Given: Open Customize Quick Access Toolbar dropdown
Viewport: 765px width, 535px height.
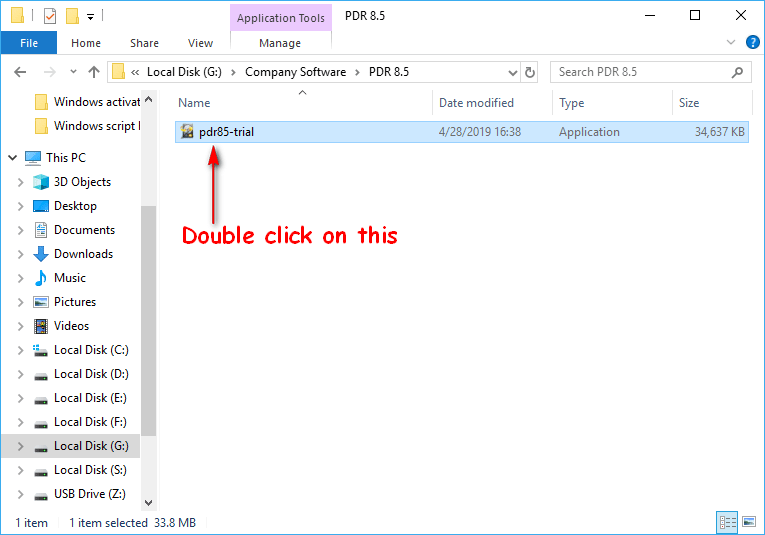Looking at the screenshot, I should tap(90, 17).
